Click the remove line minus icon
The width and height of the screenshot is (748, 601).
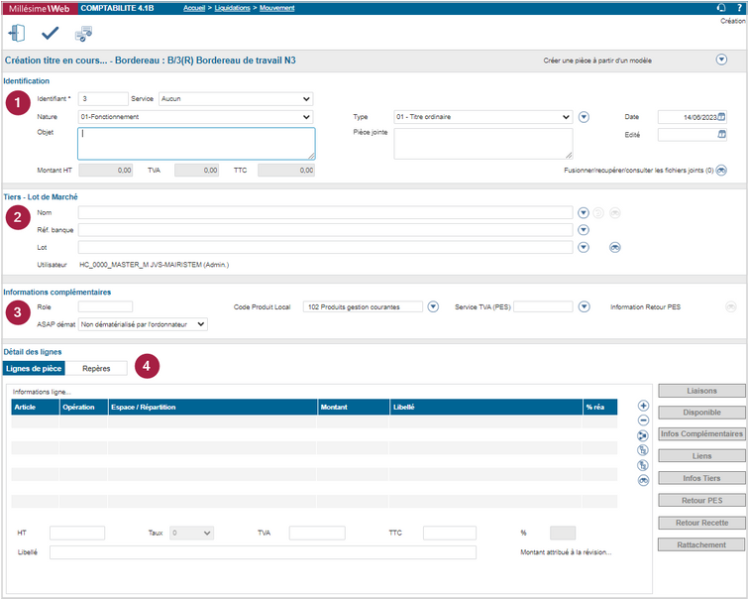(643, 421)
